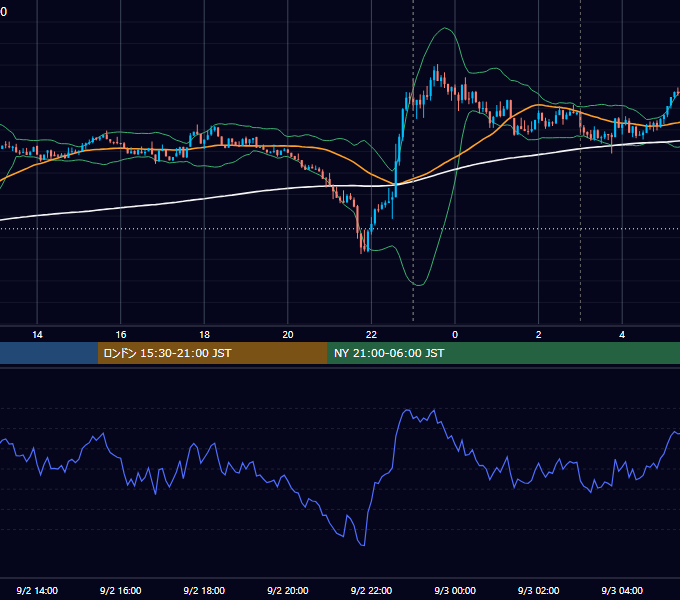Click the 9/2 14:00 time label
This screenshot has width=680, height=600.
(x=37, y=590)
